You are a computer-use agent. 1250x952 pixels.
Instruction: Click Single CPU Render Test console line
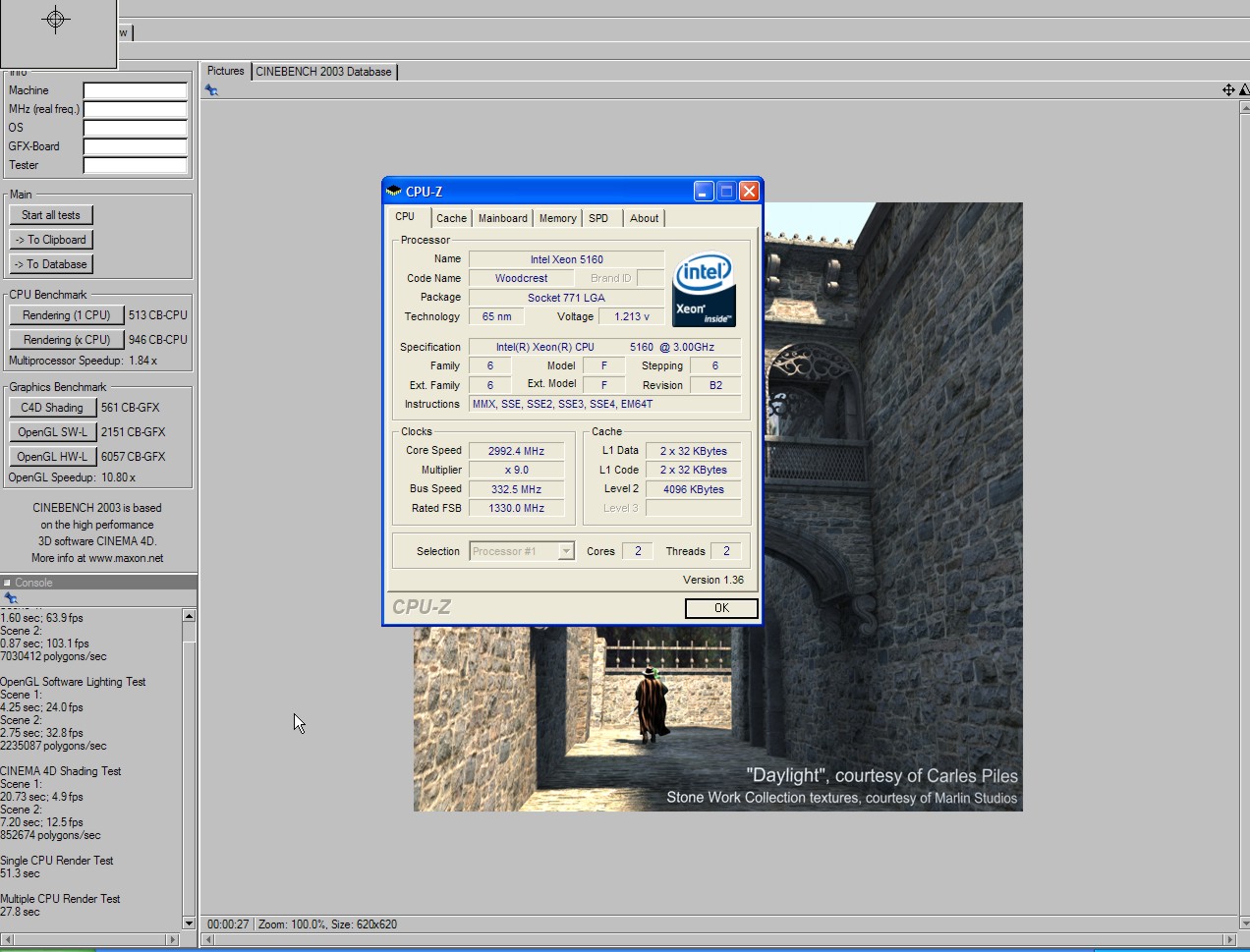coord(57,861)
